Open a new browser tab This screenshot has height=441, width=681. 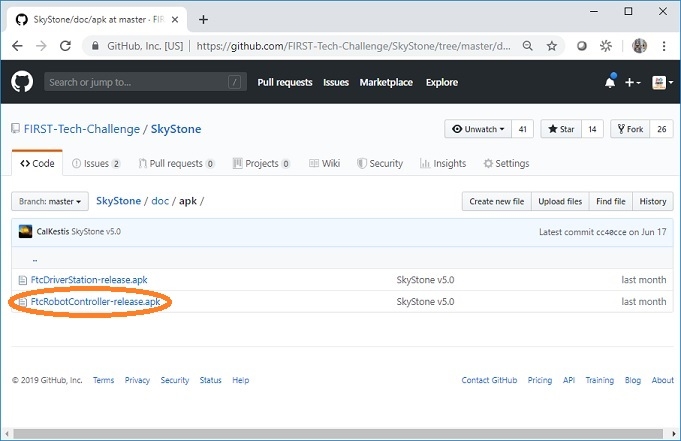tap(204, 19)
